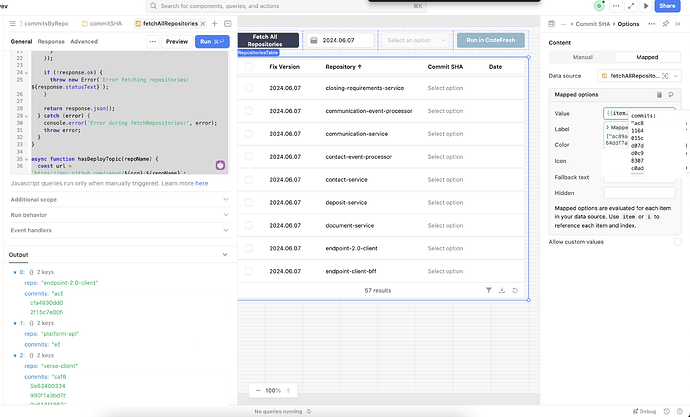Open query more options ellipsis
690x417 pixels.
click(x=153, y=42)
